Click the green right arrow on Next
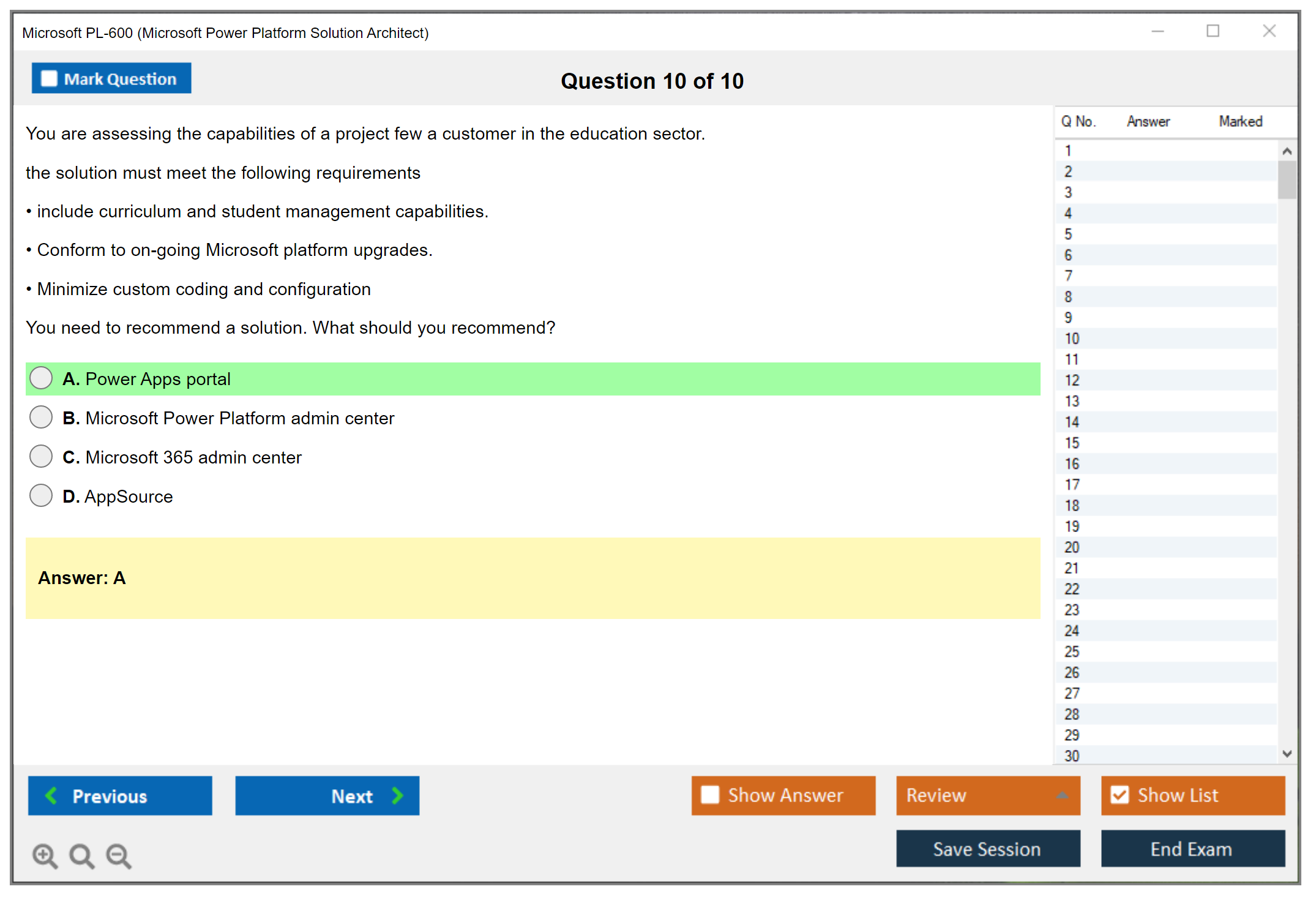 click(x=397, y=795)
